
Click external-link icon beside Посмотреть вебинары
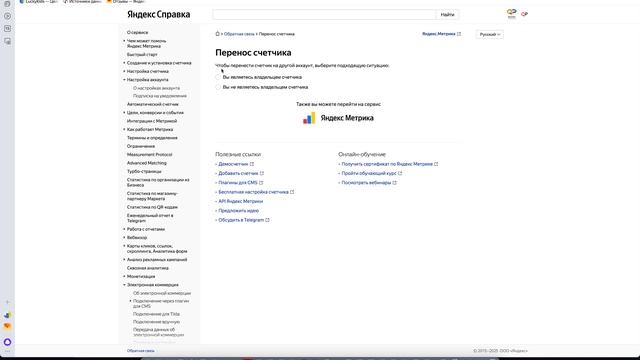[x=395, y=183]
